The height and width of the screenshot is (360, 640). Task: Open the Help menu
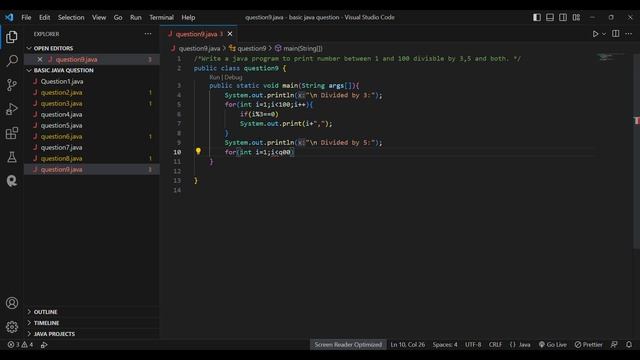point(188,18)
